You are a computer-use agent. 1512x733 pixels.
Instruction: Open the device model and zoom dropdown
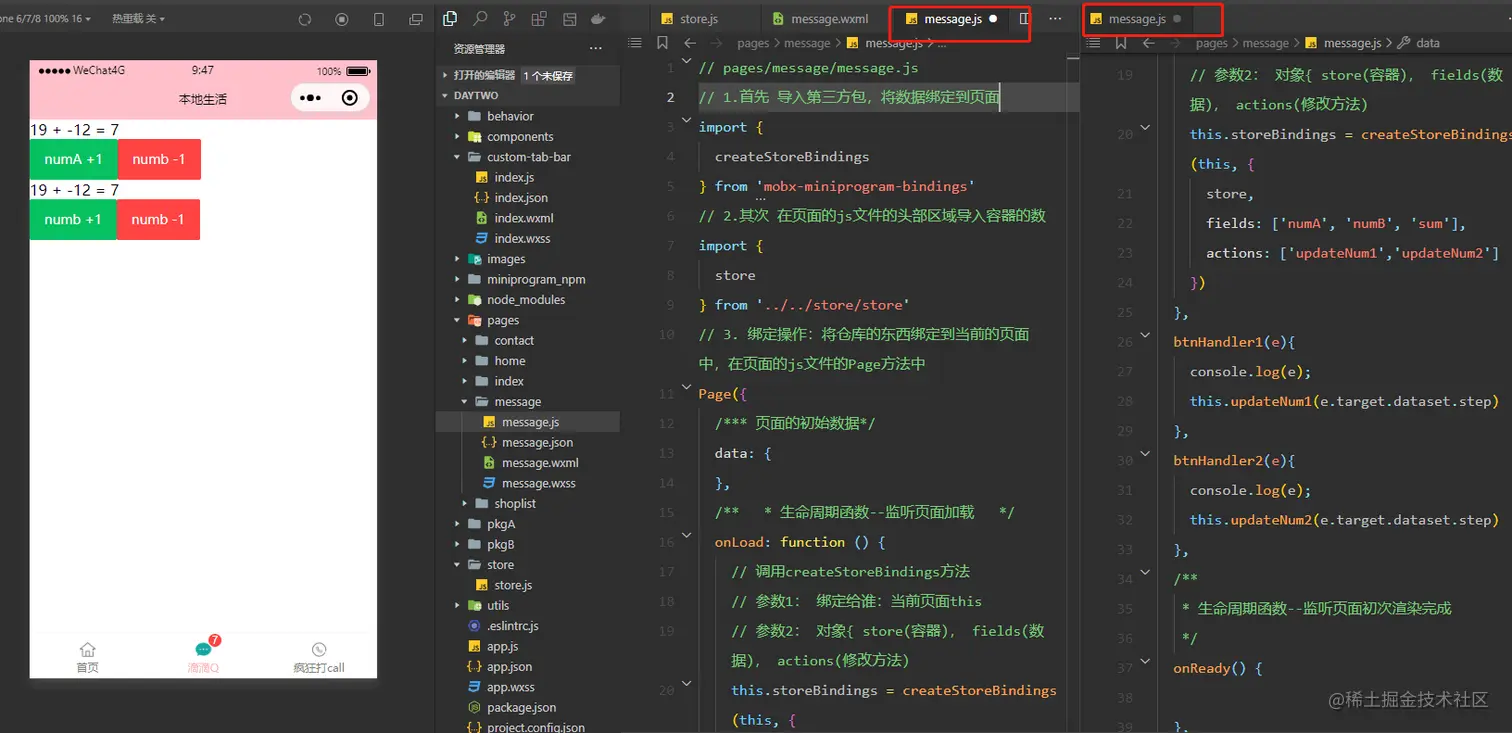click(45, 19)
